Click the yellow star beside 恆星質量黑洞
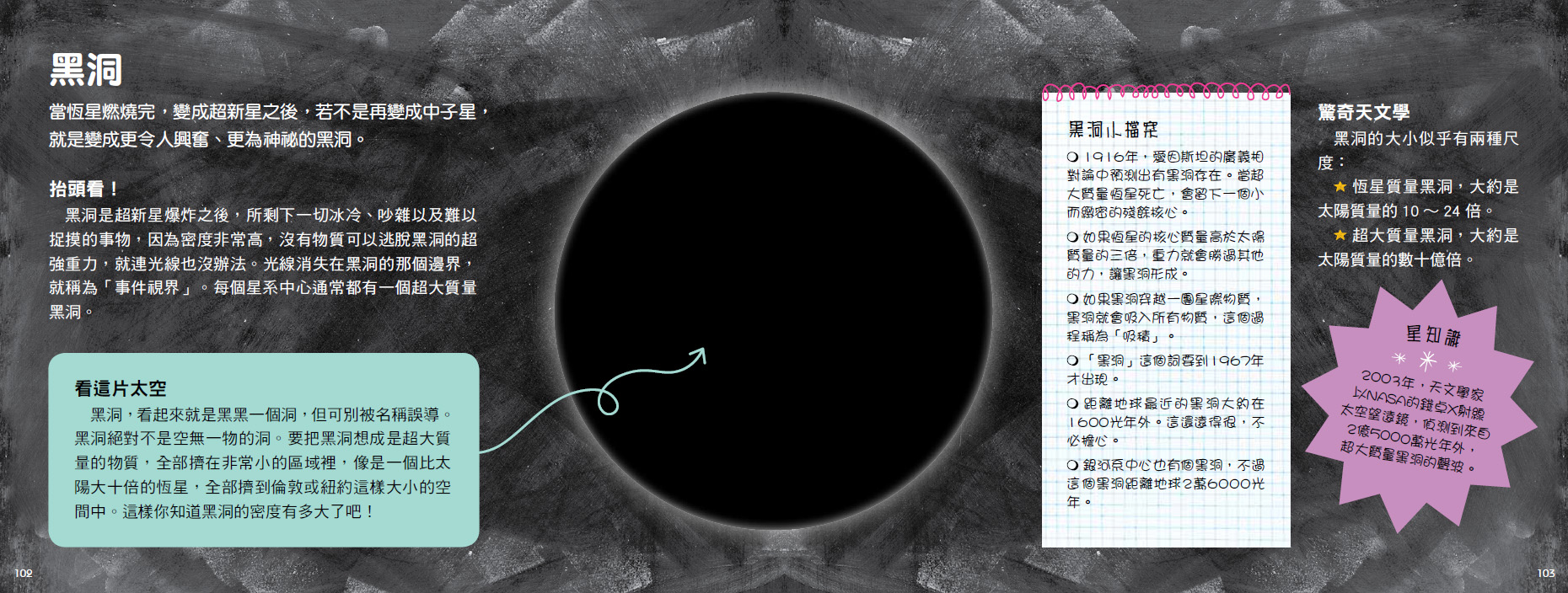1568x593 pixels. point(1340,186)
